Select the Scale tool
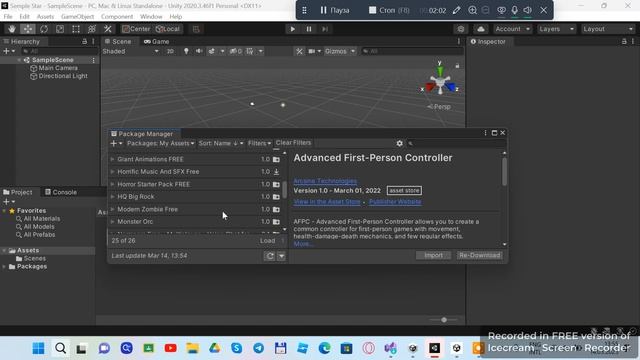This screenshot has height=360, width=640. [60, 29]
